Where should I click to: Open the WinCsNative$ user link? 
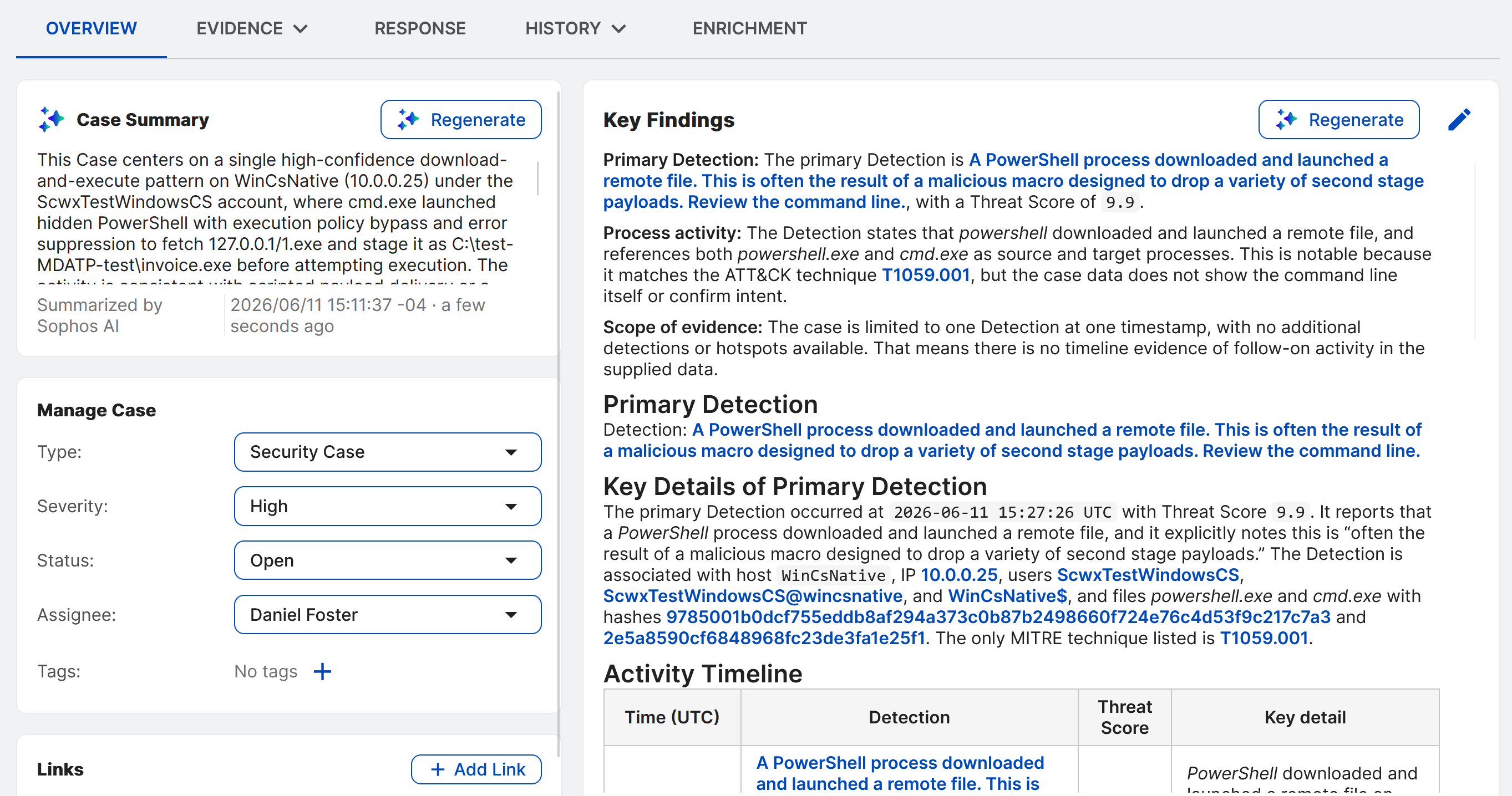1007,595
